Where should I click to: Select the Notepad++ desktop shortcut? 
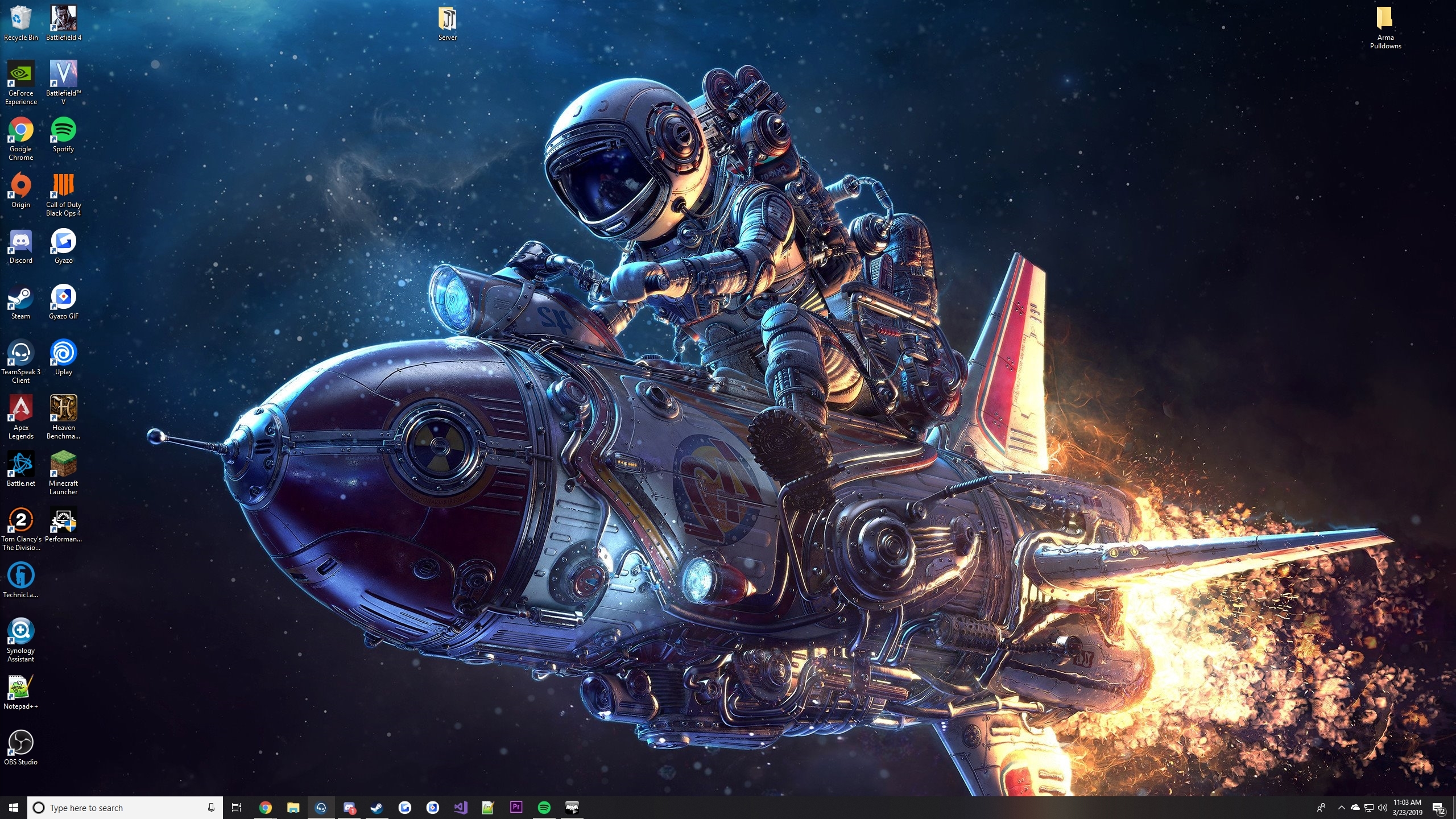20,692
